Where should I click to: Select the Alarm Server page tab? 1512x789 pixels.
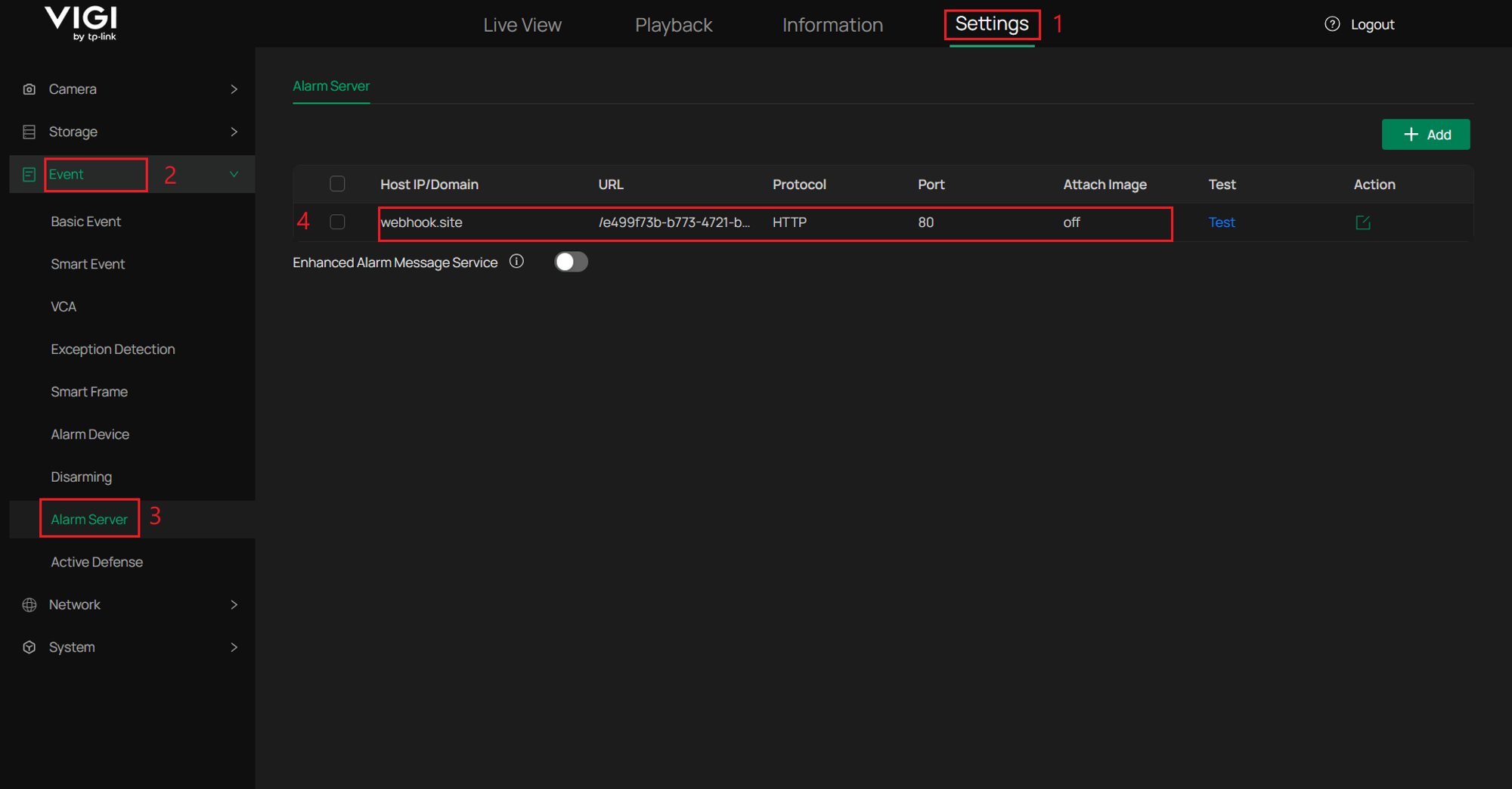pyautogui.click(x=331, y=86)
